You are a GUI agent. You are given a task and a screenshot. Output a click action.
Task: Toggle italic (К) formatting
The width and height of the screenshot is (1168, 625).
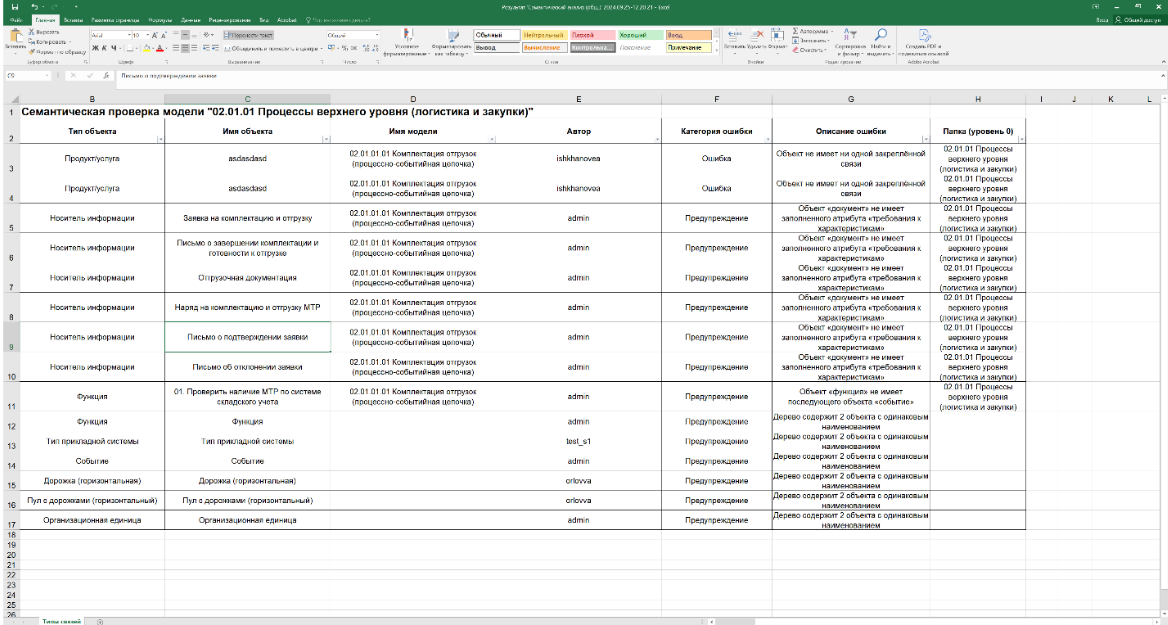tap(102, 47)
